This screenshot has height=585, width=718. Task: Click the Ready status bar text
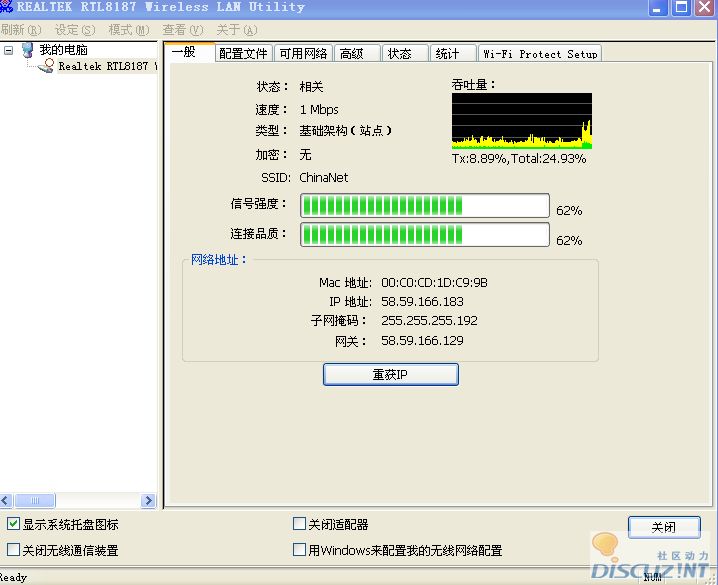[x=13, y=577]
